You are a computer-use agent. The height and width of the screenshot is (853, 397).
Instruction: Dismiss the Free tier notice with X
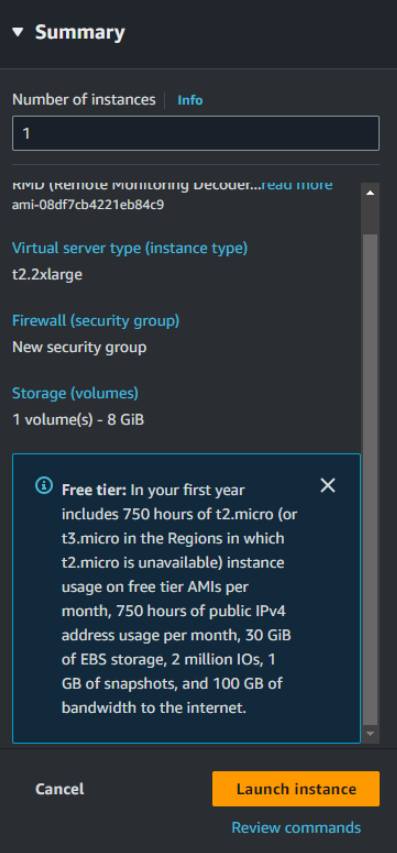tap(328, 485)
